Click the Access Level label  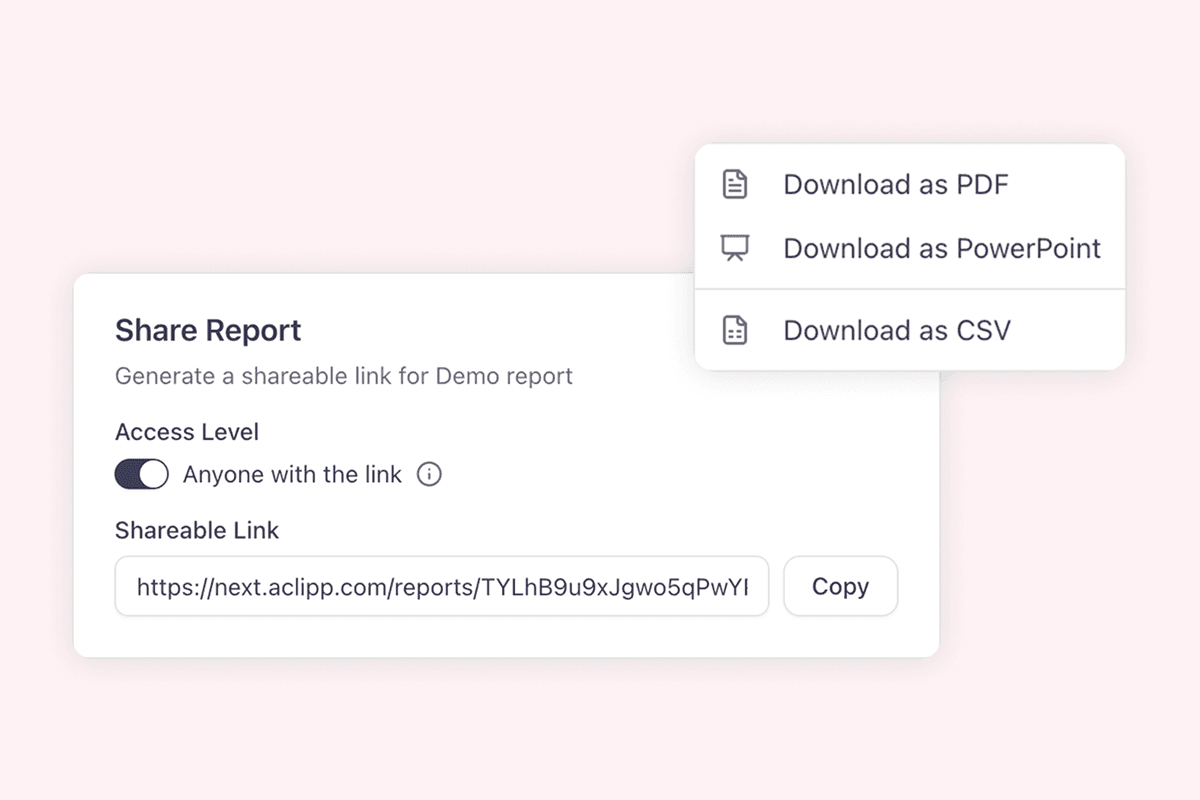[187, 432]
